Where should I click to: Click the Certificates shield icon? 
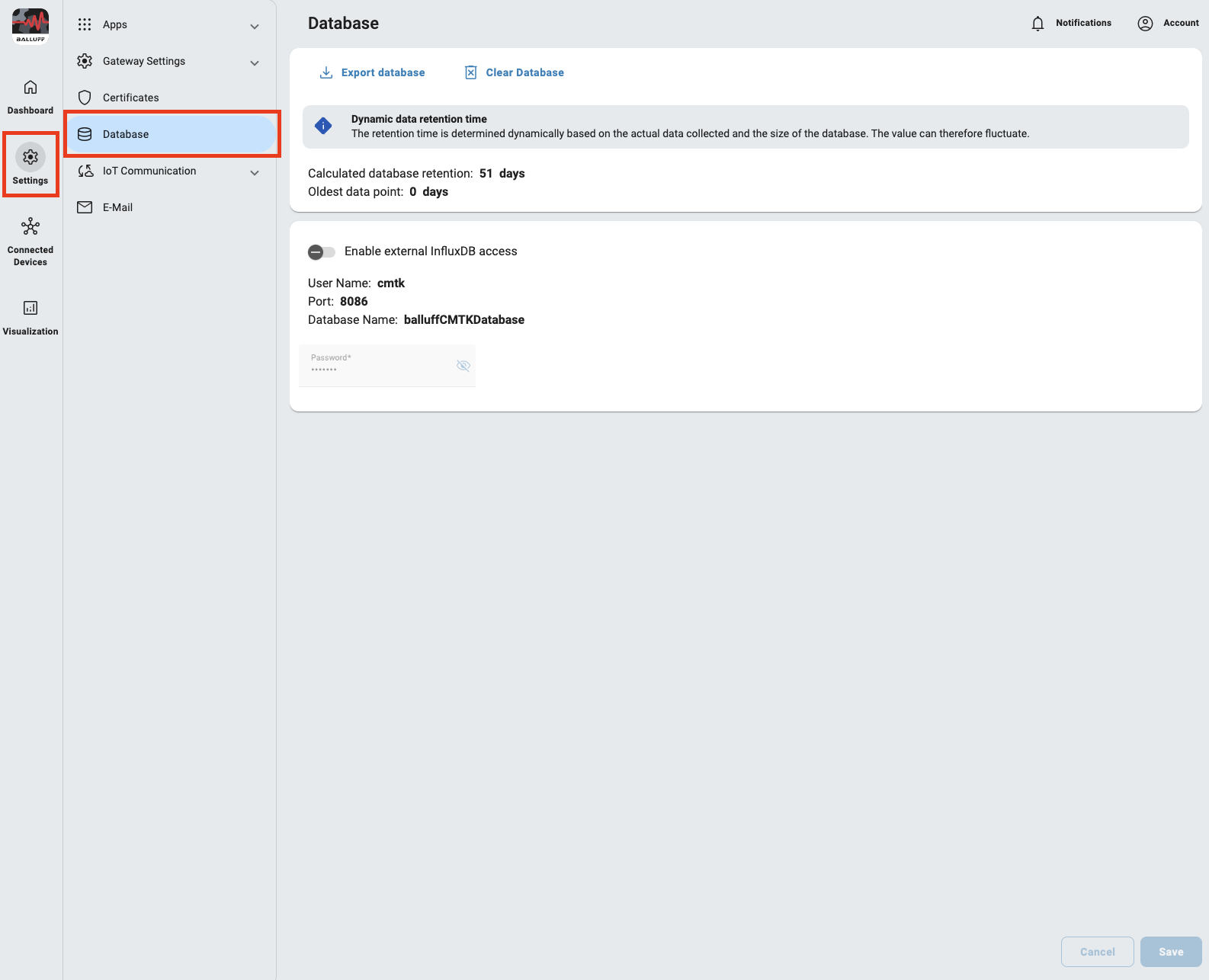click(85, 98)
